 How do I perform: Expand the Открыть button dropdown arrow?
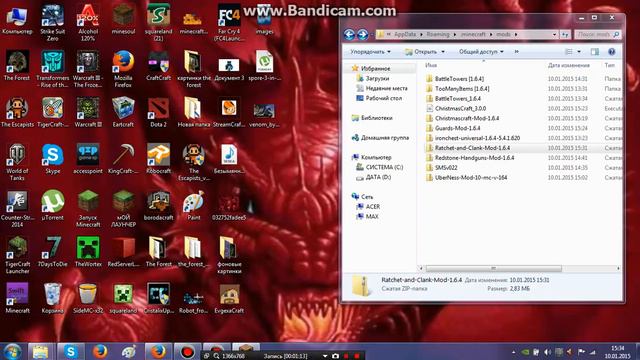click(443, 52)
